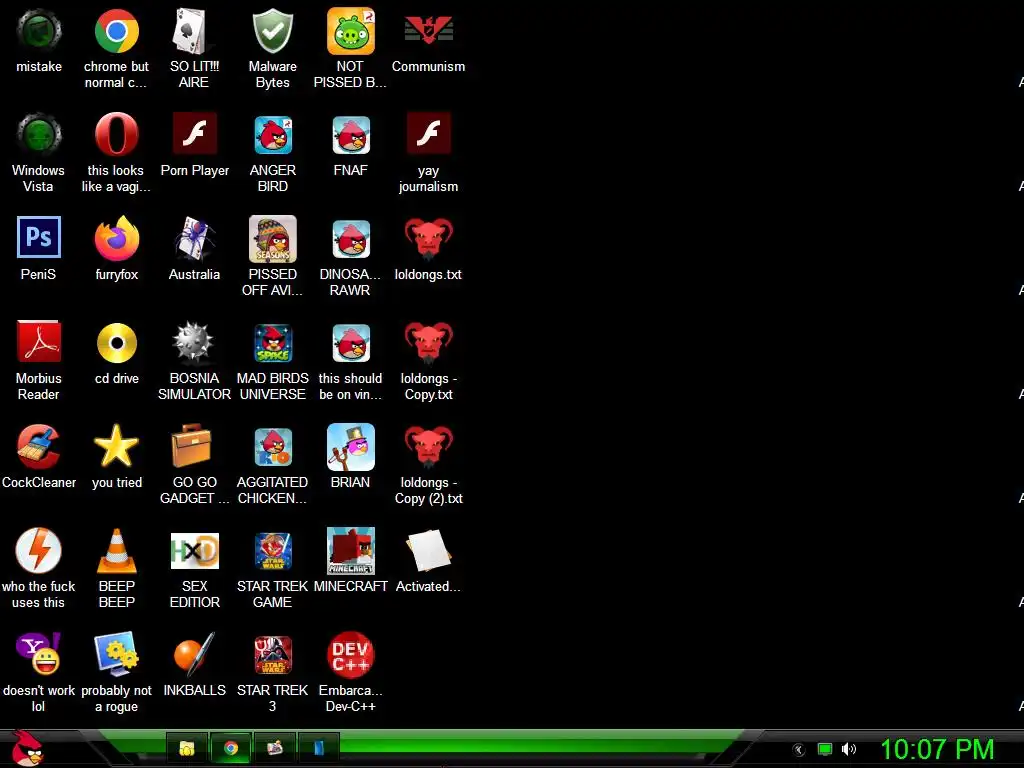Launch the 'Embarca... Dev-C++' icon

point(351,655)
